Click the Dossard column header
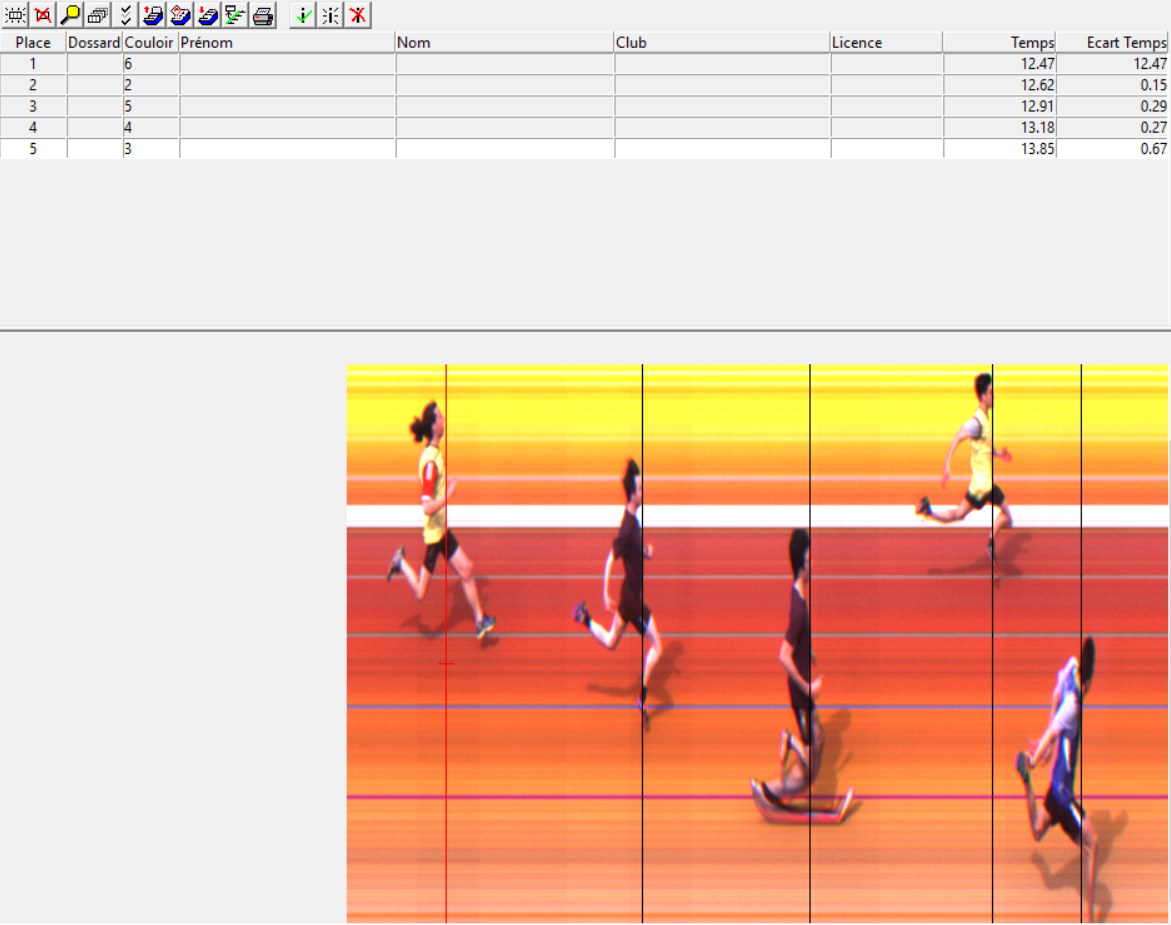Viewport: 1171px width, 925px height. [94, 43]
